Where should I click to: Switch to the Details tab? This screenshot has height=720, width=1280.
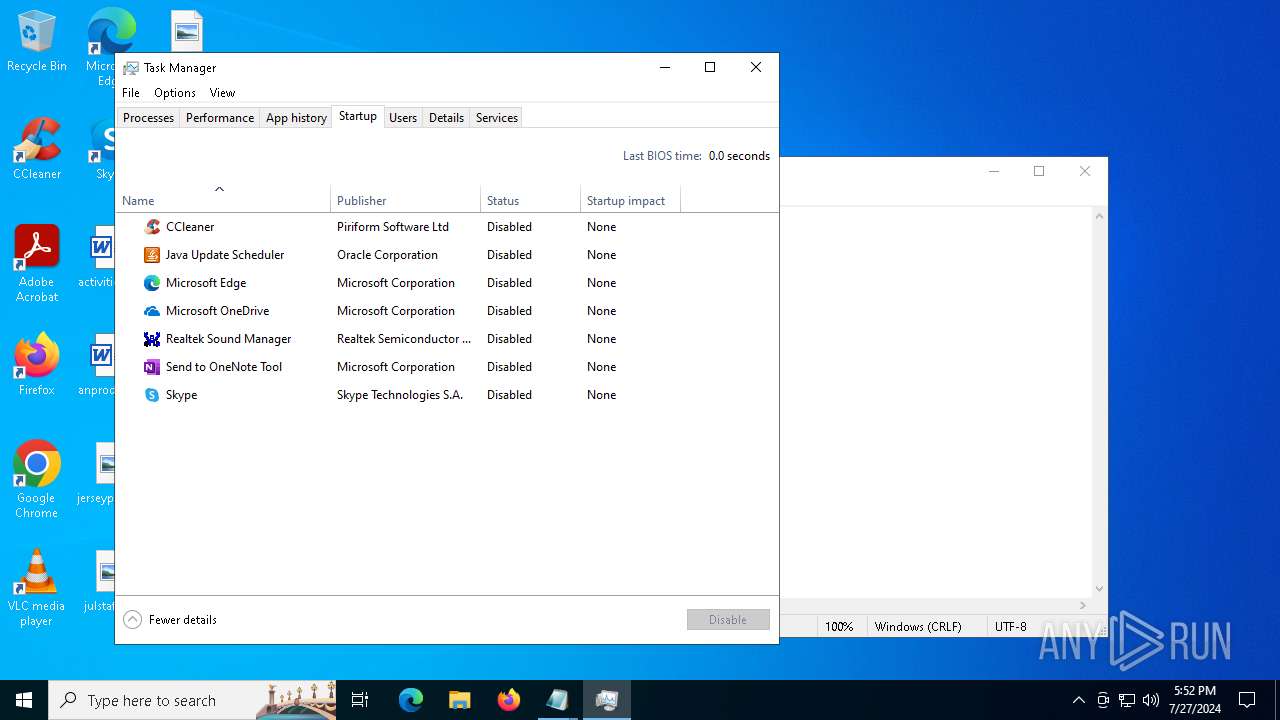[x=446, y=118]
